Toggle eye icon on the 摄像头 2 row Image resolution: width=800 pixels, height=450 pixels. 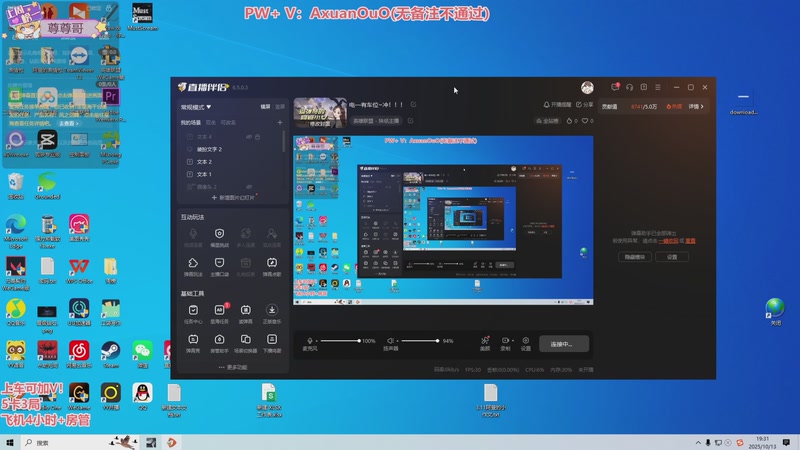[x=249, y=187]
